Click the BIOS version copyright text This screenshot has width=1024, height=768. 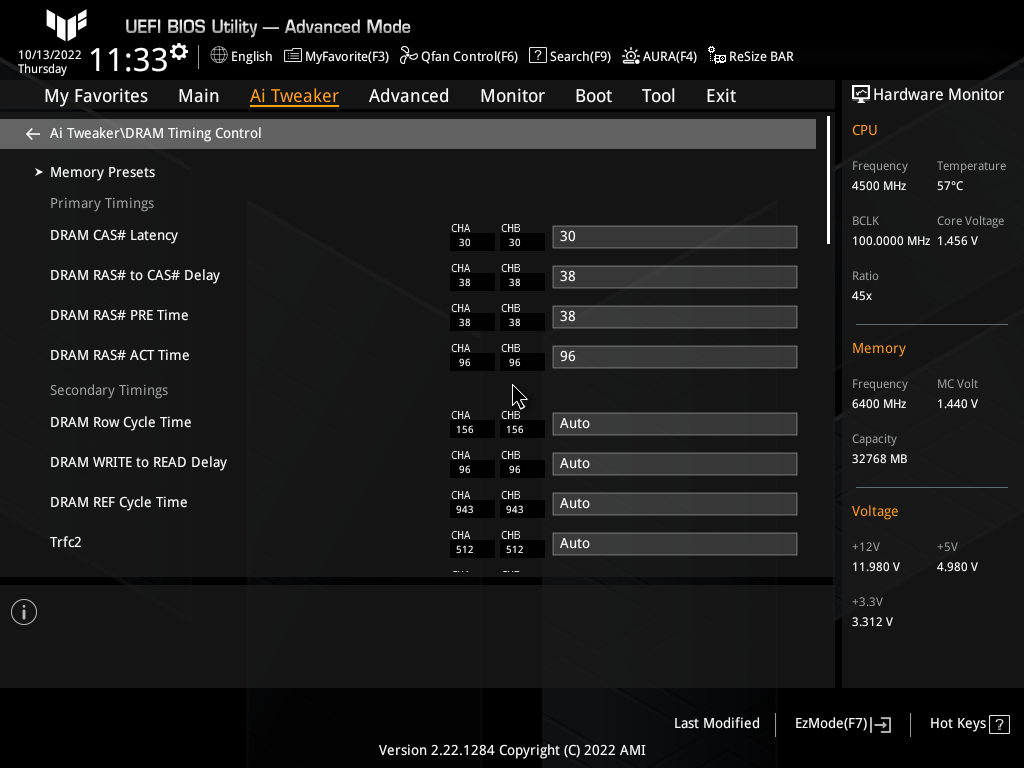[x=512, y=750]
